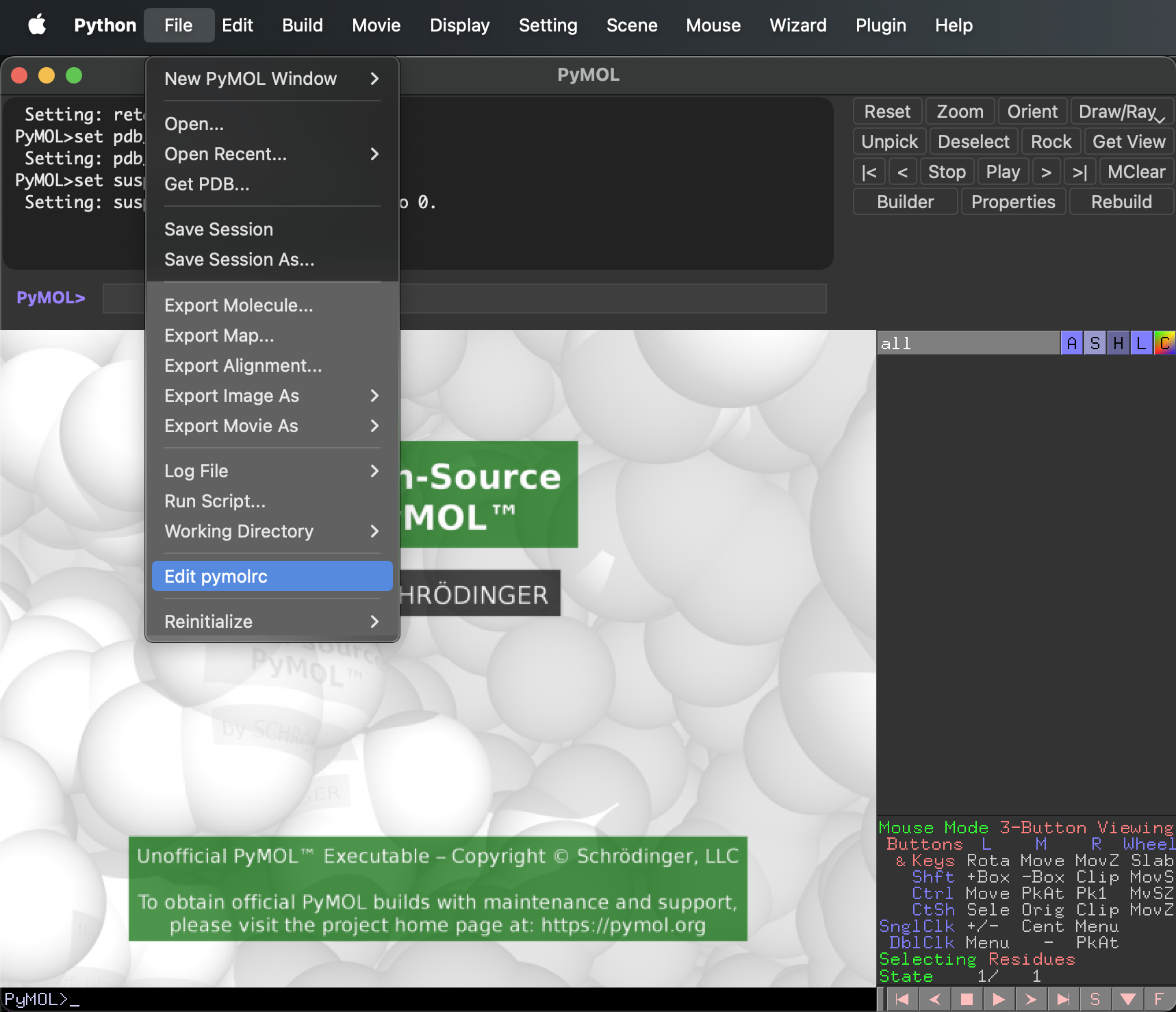Viewport: 1176px width, 1012px height.
Task: Click the play triangle icon in bottom bar
Action: tap(999, 999)
